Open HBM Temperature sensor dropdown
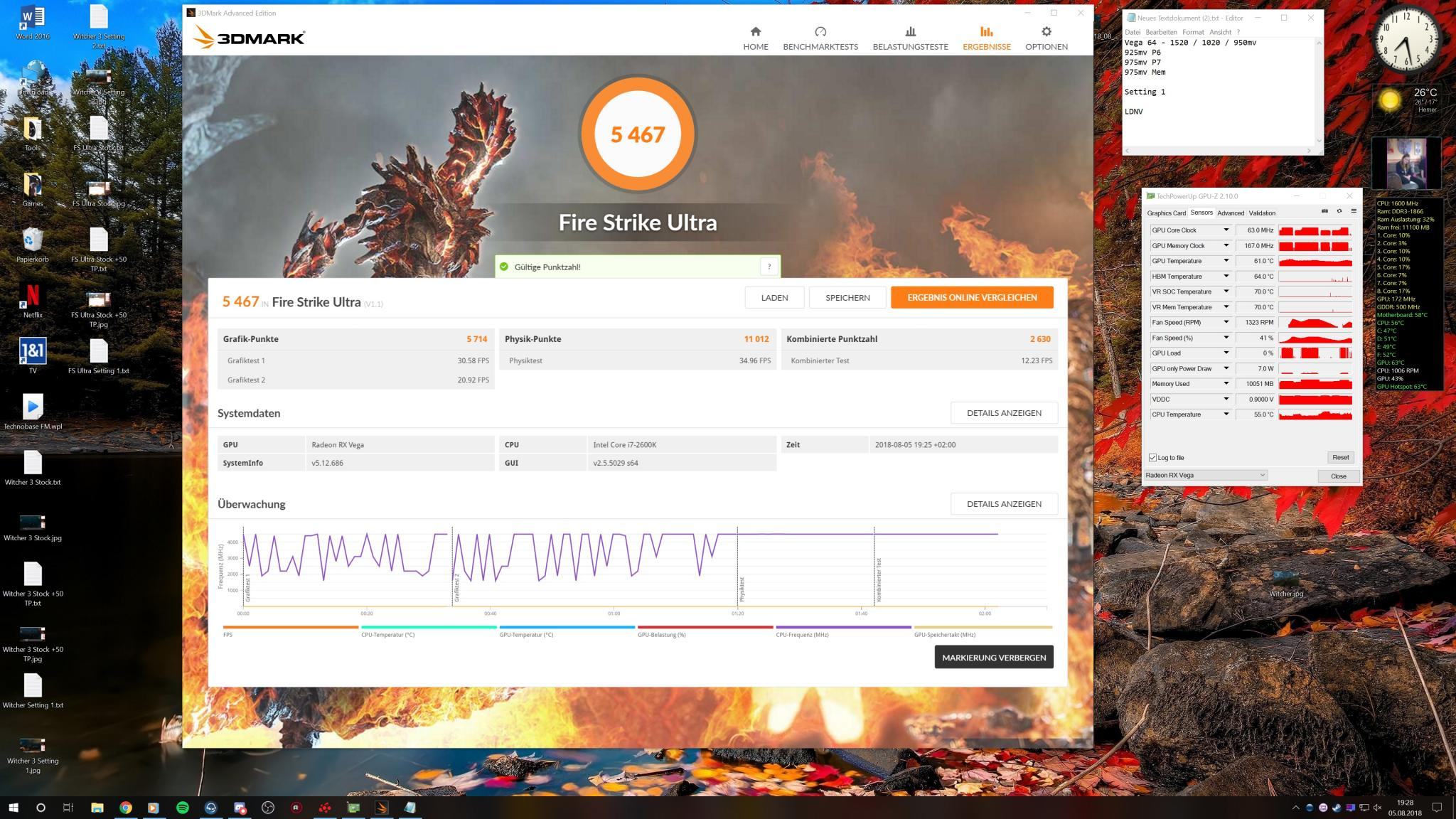 pos(1226,277)
